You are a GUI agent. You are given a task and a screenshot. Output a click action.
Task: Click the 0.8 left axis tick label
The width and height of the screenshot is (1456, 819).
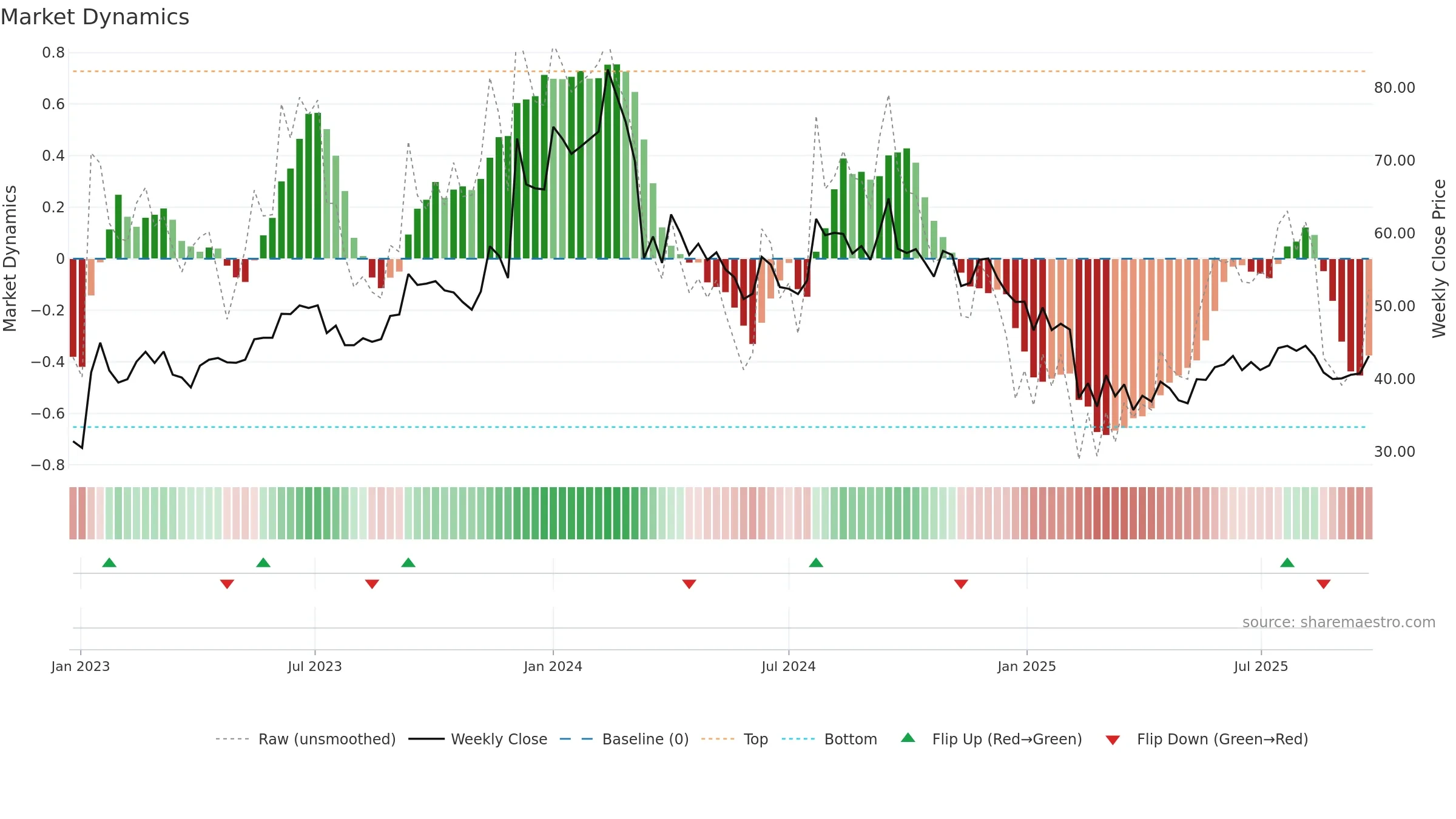53,53
